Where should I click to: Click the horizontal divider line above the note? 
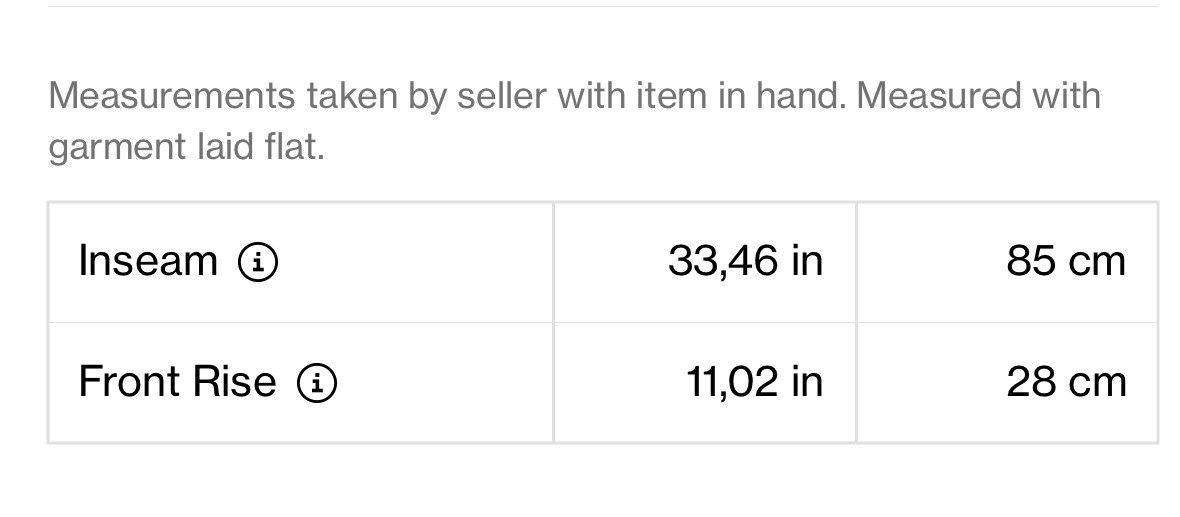click(603, 7)
